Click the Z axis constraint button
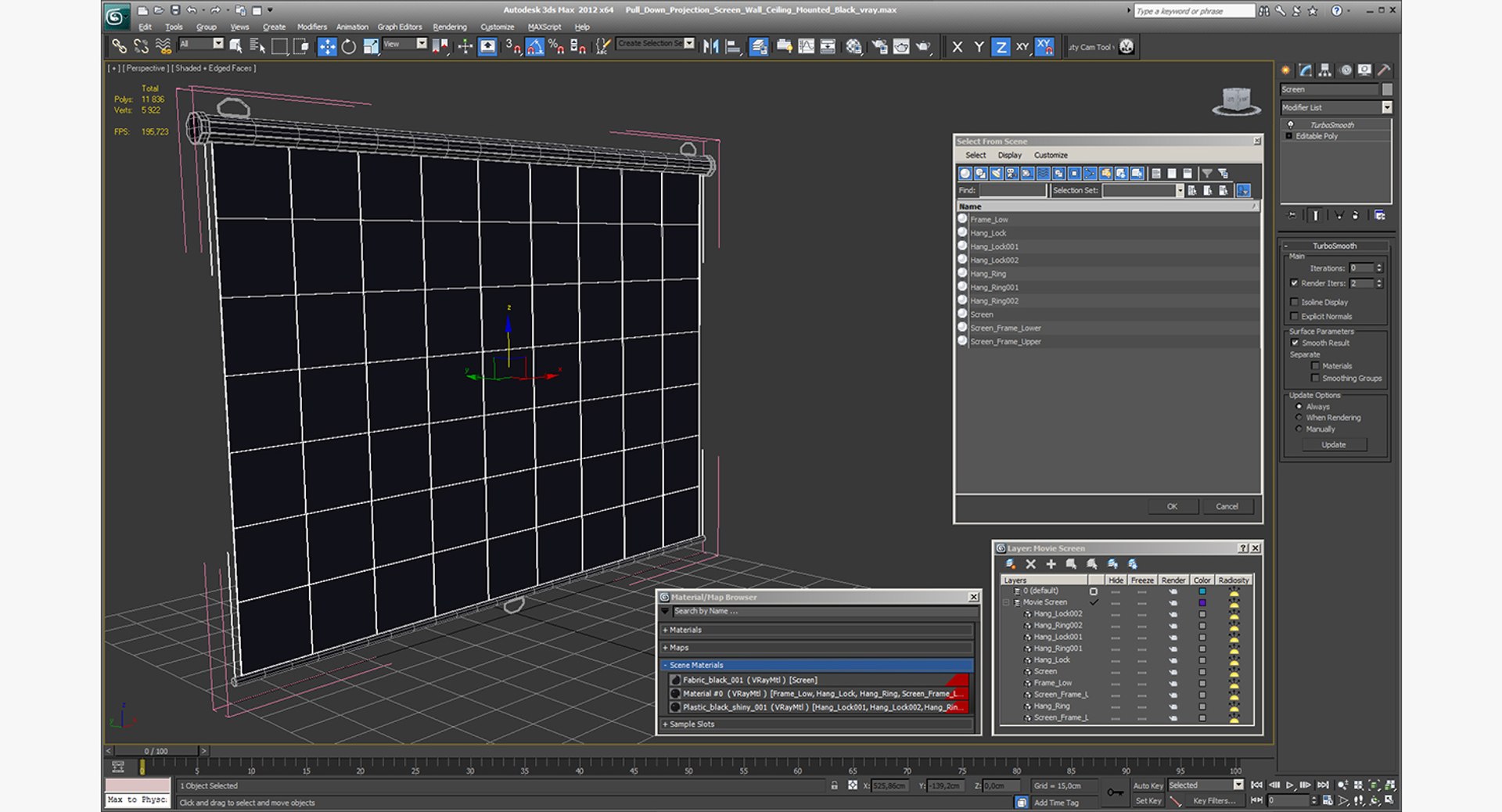1502x812 pixels. click(1001, 47)
